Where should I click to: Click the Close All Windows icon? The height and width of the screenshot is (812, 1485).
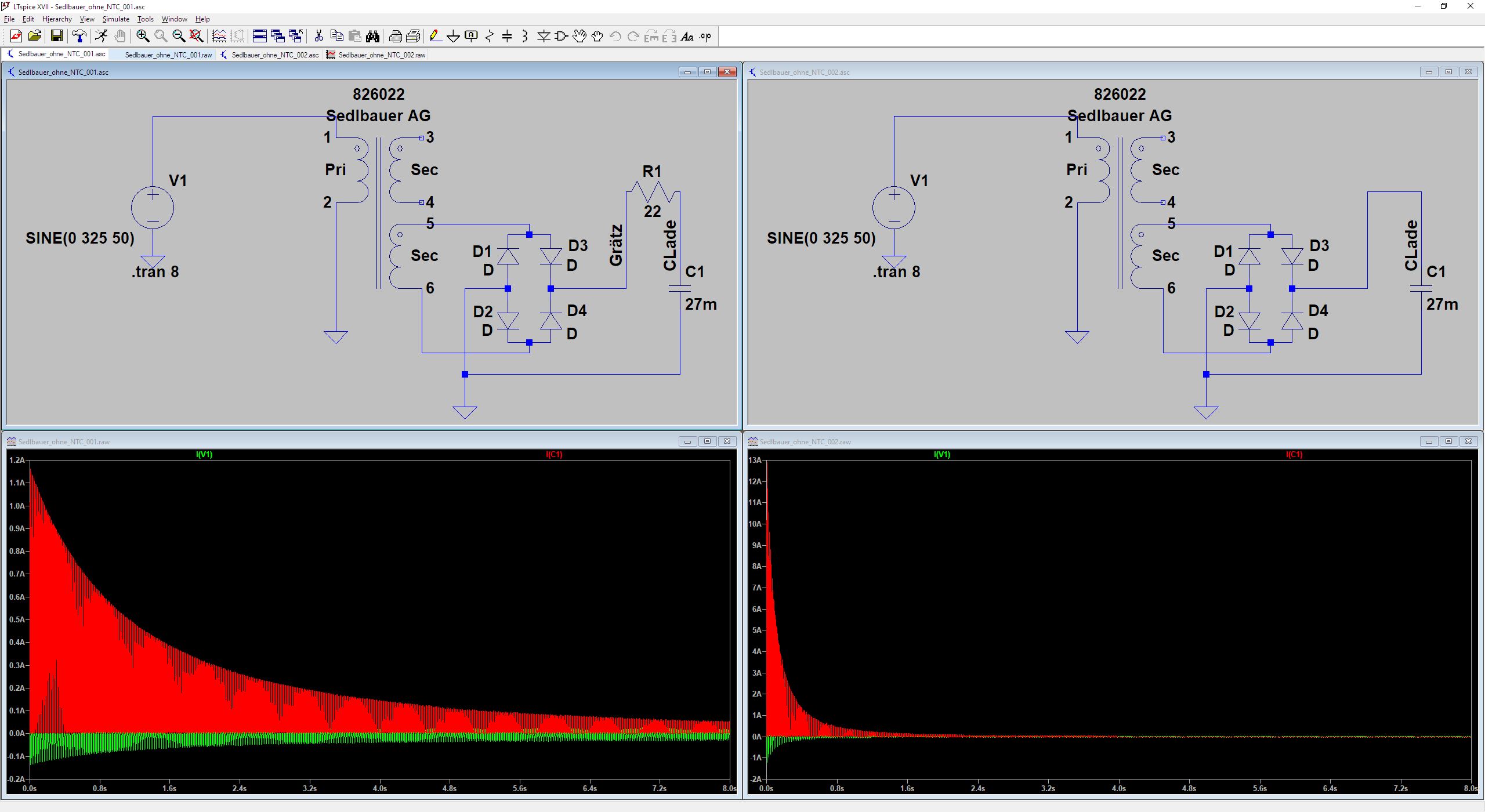tap(296, 37)
